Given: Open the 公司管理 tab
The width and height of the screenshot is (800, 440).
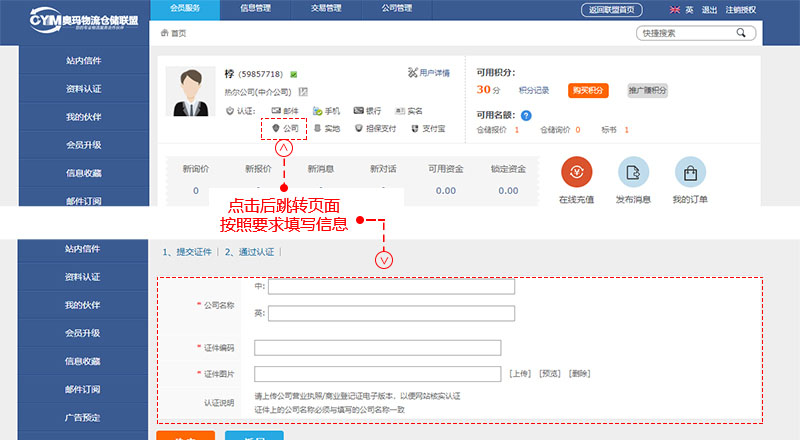Looking at the screenshot, I should [x=395, y=9].
